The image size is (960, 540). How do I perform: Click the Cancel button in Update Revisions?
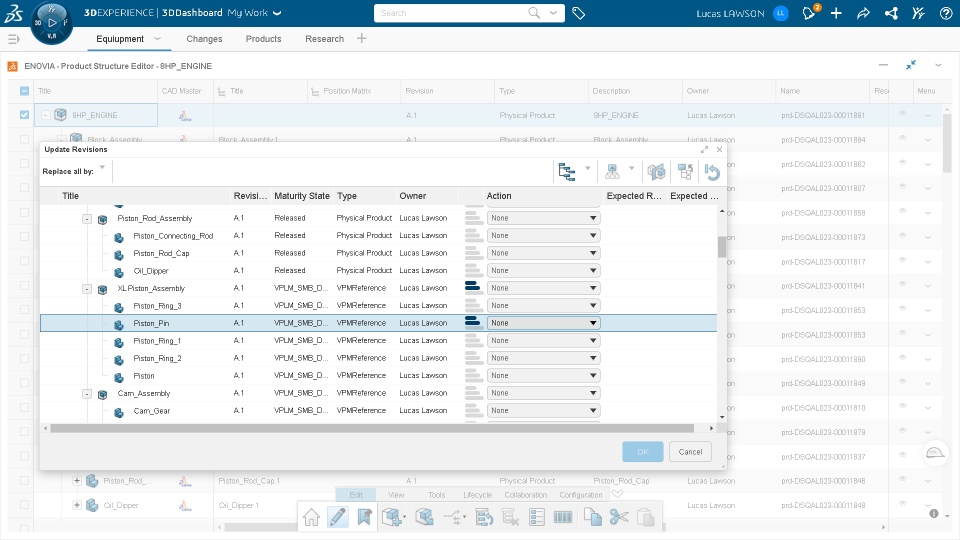[x=690, y=452]
